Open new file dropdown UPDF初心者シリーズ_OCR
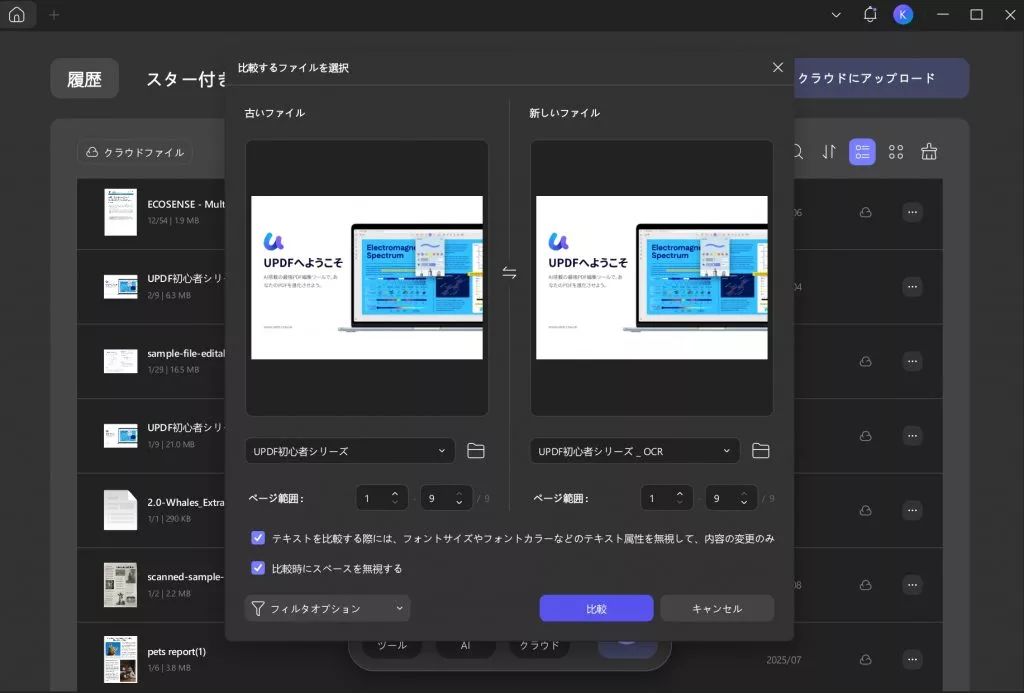Screen dimensions: 1024x693 coord(635,451)
